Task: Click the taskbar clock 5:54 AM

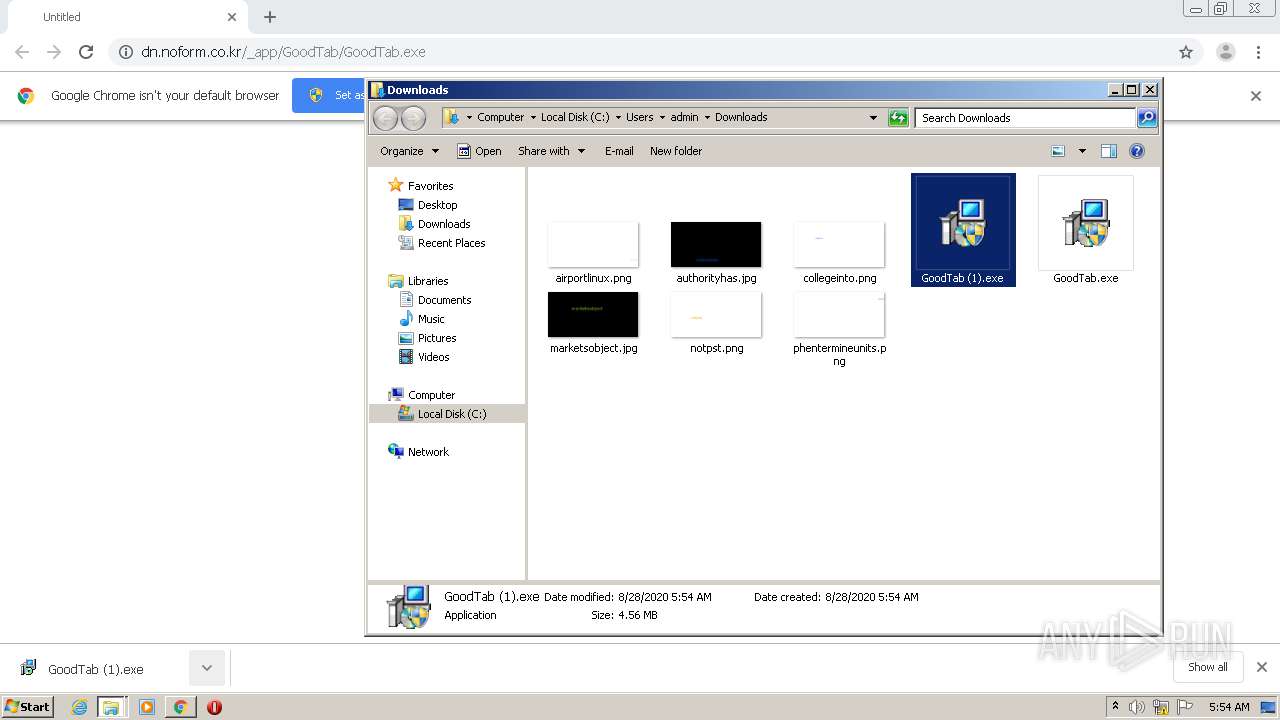Action: tap(1229, 707)
